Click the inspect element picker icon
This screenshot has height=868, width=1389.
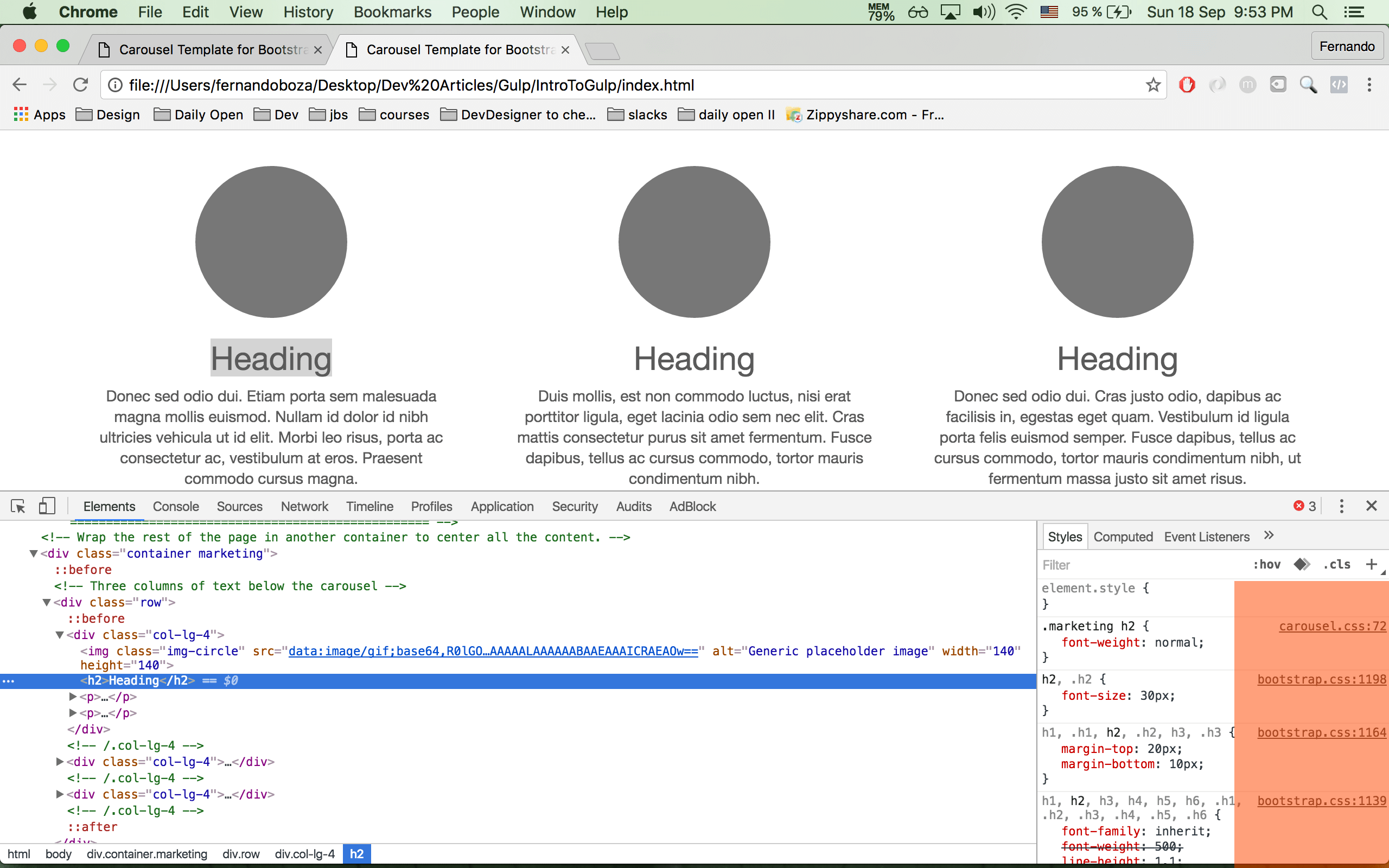[18, 506]
